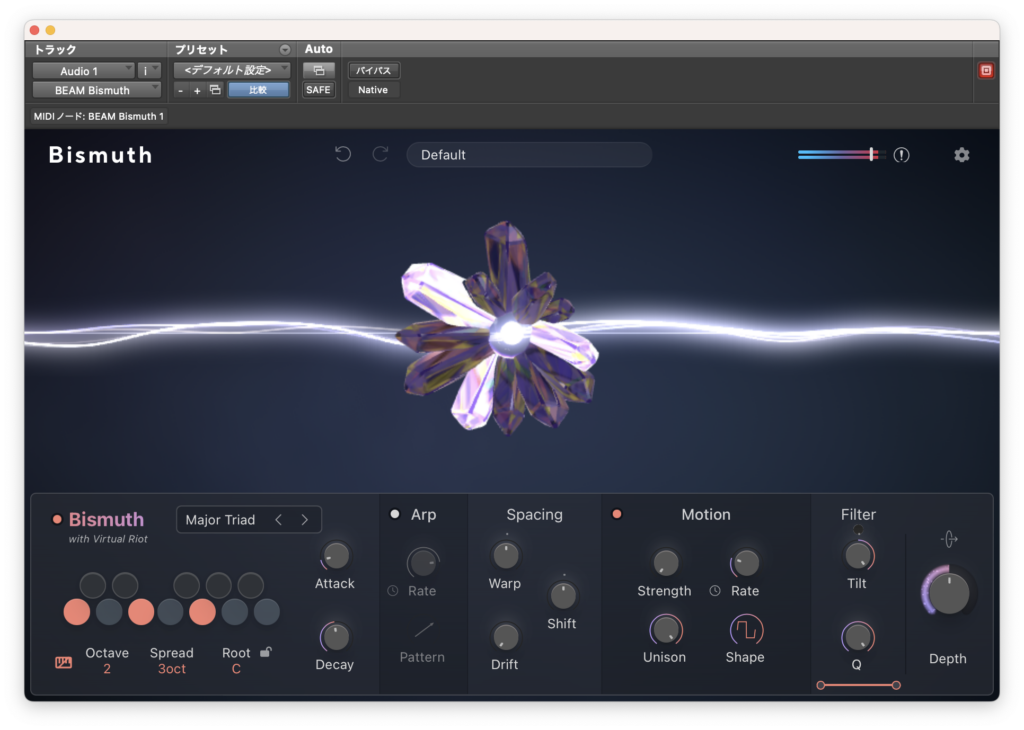Toggle the first orange note circle
Screen dimensions: 1024x730
tap(76, 612)
